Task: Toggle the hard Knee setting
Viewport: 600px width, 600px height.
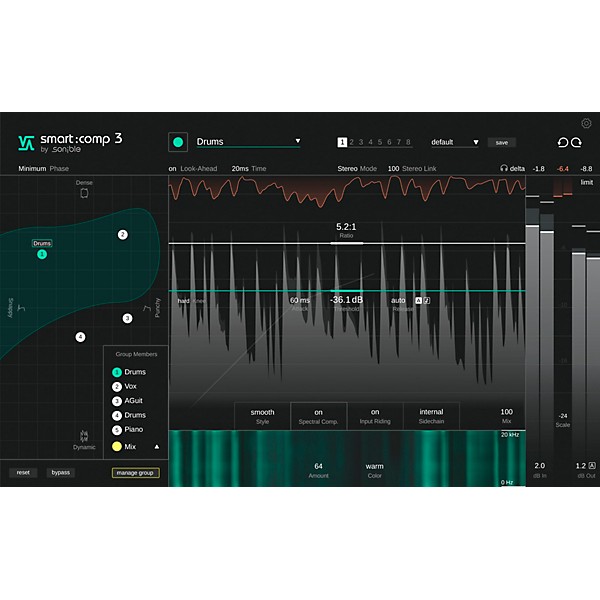Action: click(x=191, y=301)
